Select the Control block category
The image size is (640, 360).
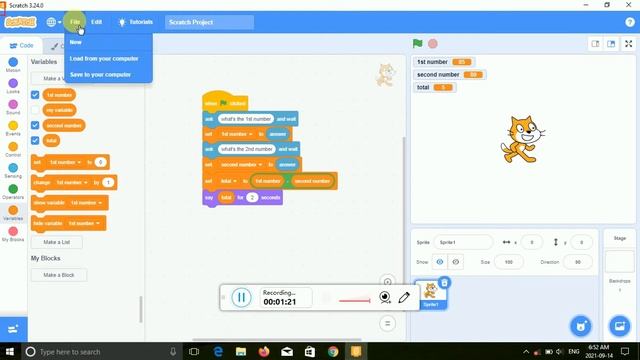pyautogui.click(x=13, y=149)
